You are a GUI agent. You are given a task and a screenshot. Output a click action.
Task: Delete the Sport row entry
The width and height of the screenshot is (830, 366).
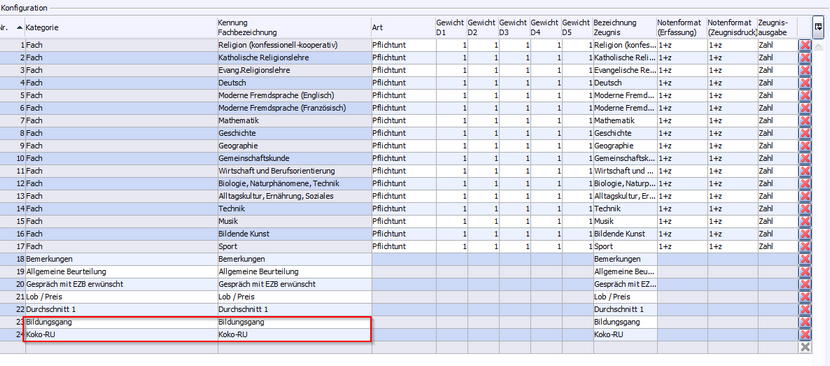(805, 246)
